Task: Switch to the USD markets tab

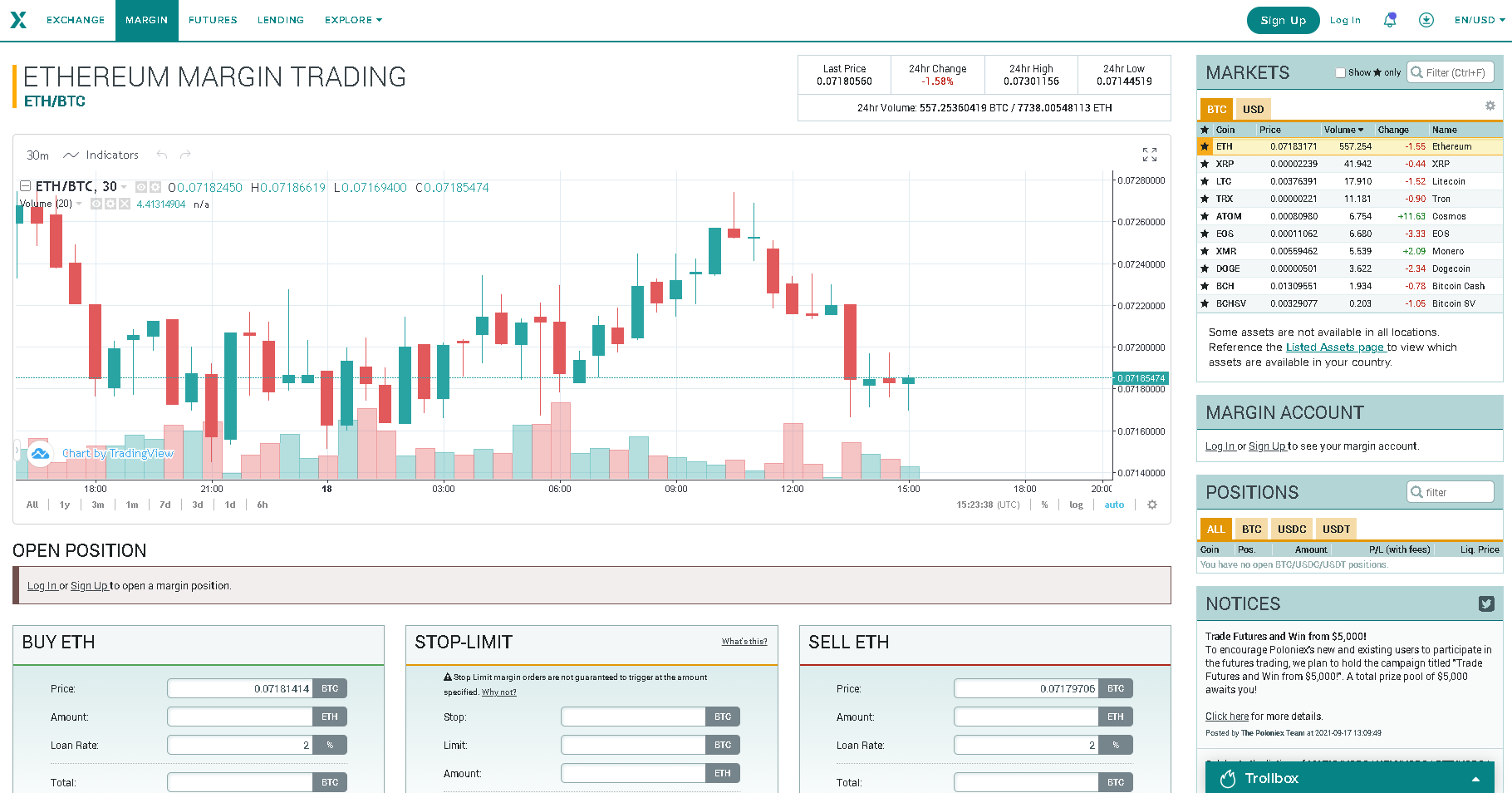Action: (x=1253, y=109)
